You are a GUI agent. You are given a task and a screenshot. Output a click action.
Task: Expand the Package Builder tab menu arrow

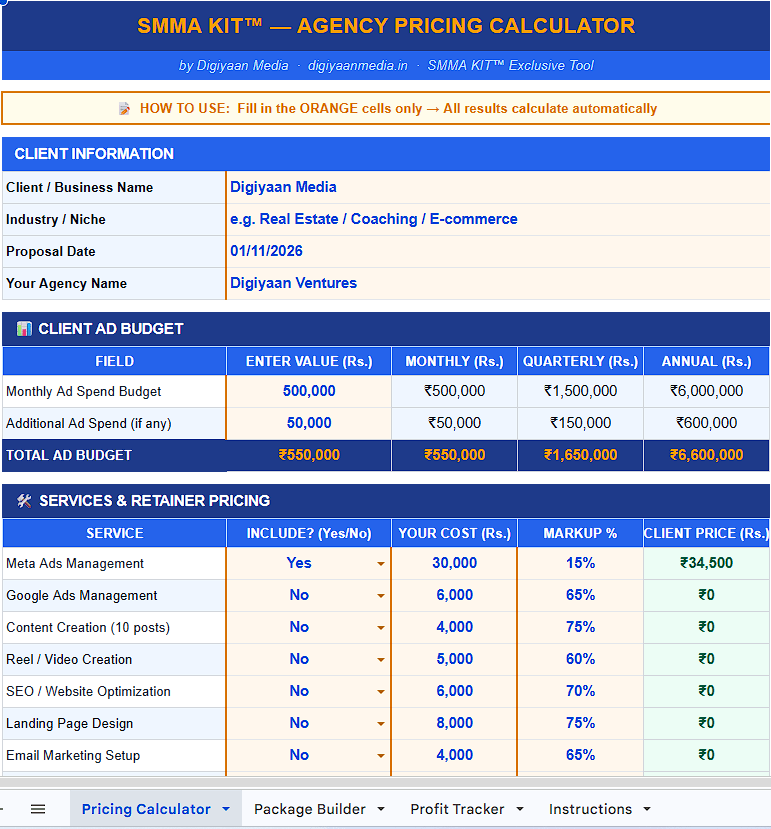(x=381, y=809)
